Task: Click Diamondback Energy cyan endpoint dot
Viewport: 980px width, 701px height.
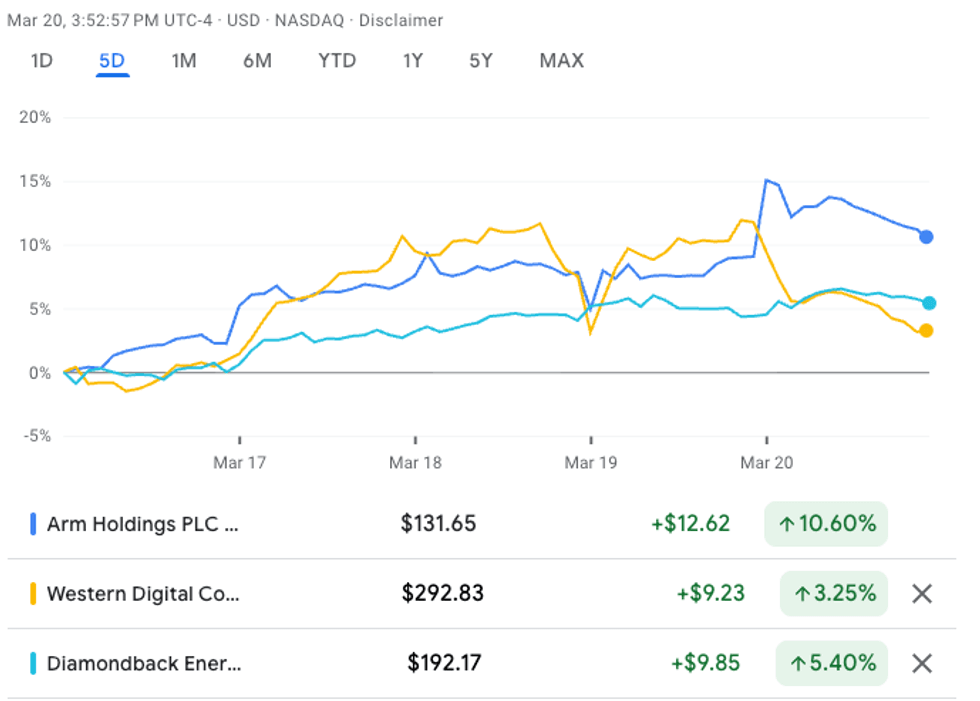Action: point(929,303)
